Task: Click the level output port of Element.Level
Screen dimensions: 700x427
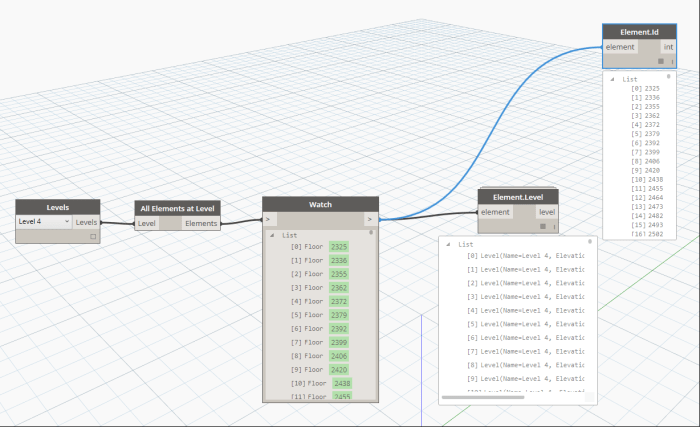Action: point(547,212)
